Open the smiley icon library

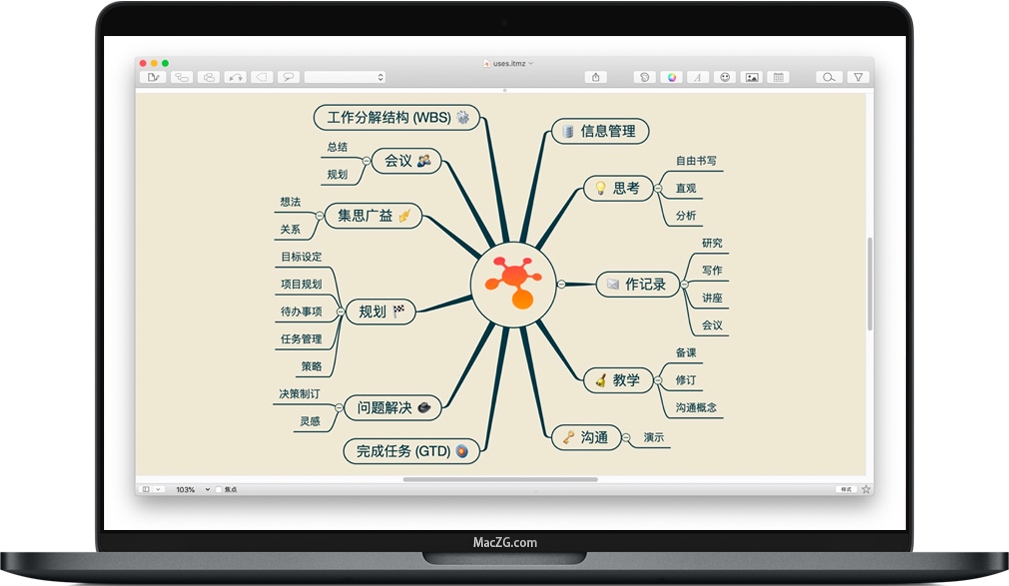[x=725, y=77]
